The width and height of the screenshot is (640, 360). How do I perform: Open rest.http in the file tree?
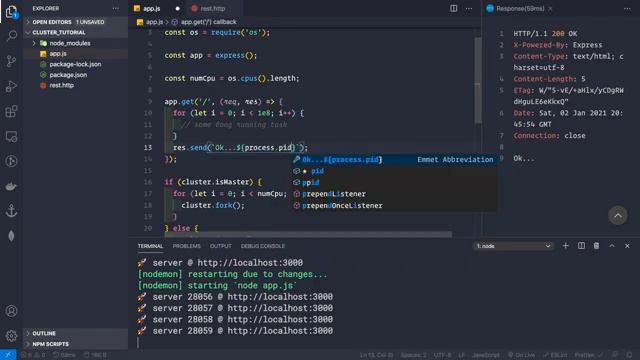pos(76,85)
